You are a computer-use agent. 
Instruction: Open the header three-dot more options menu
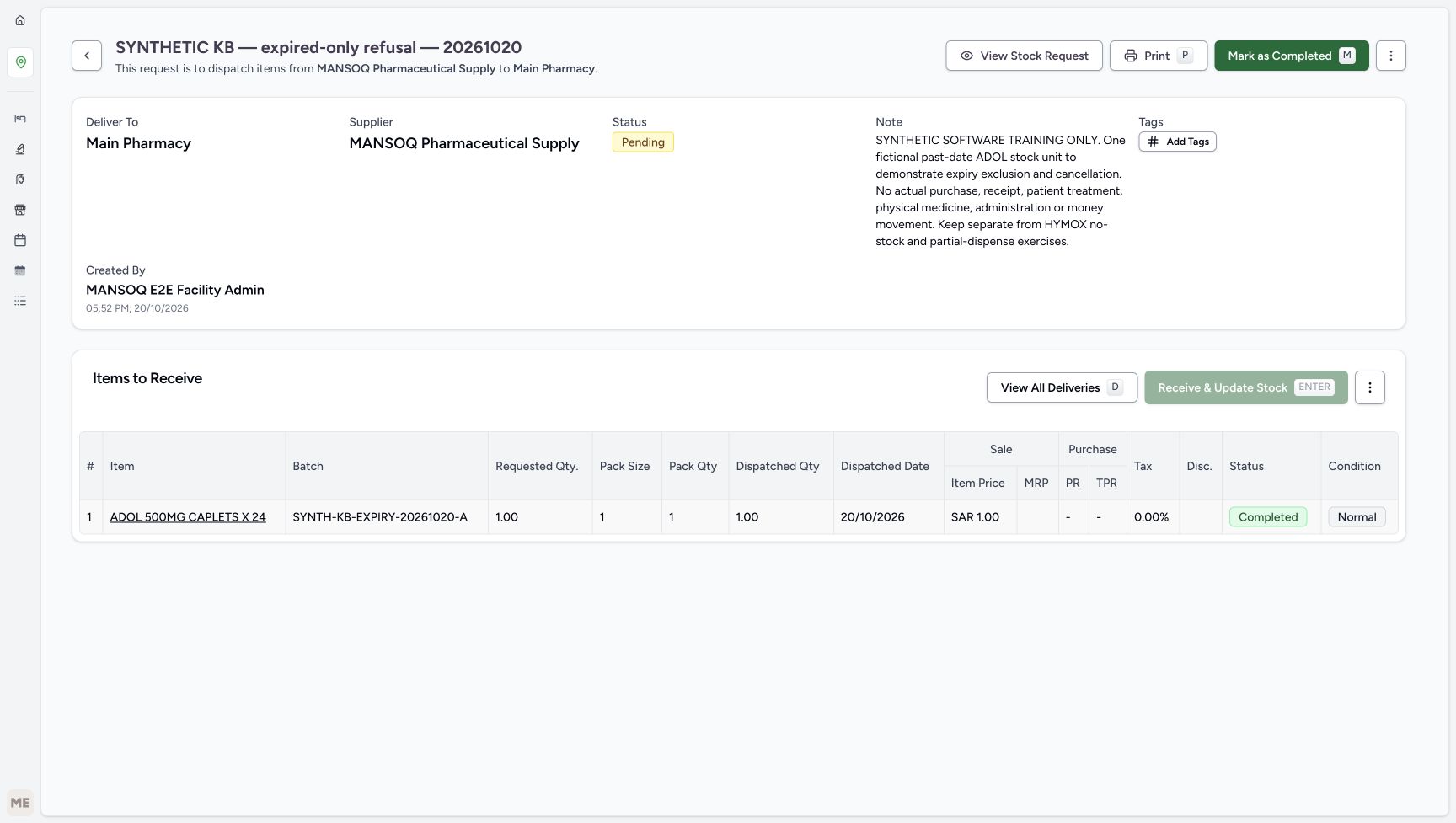pyautogui.click(x=1390, y=56)
